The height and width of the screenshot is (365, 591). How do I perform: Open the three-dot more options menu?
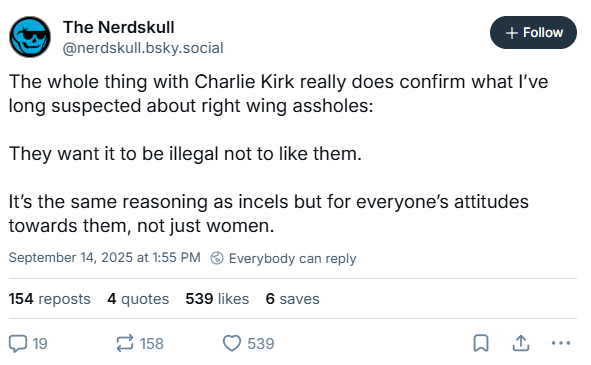click(x=560, y=343)
